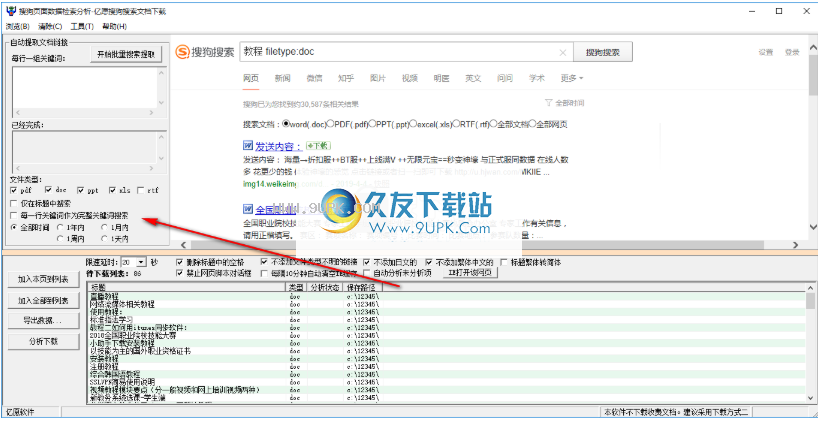Viewport: 818px width, 422px height.
Task: Toggle 删除标题中的空格 checkbox
Action: pyautogui.click(x=180, y=262)
